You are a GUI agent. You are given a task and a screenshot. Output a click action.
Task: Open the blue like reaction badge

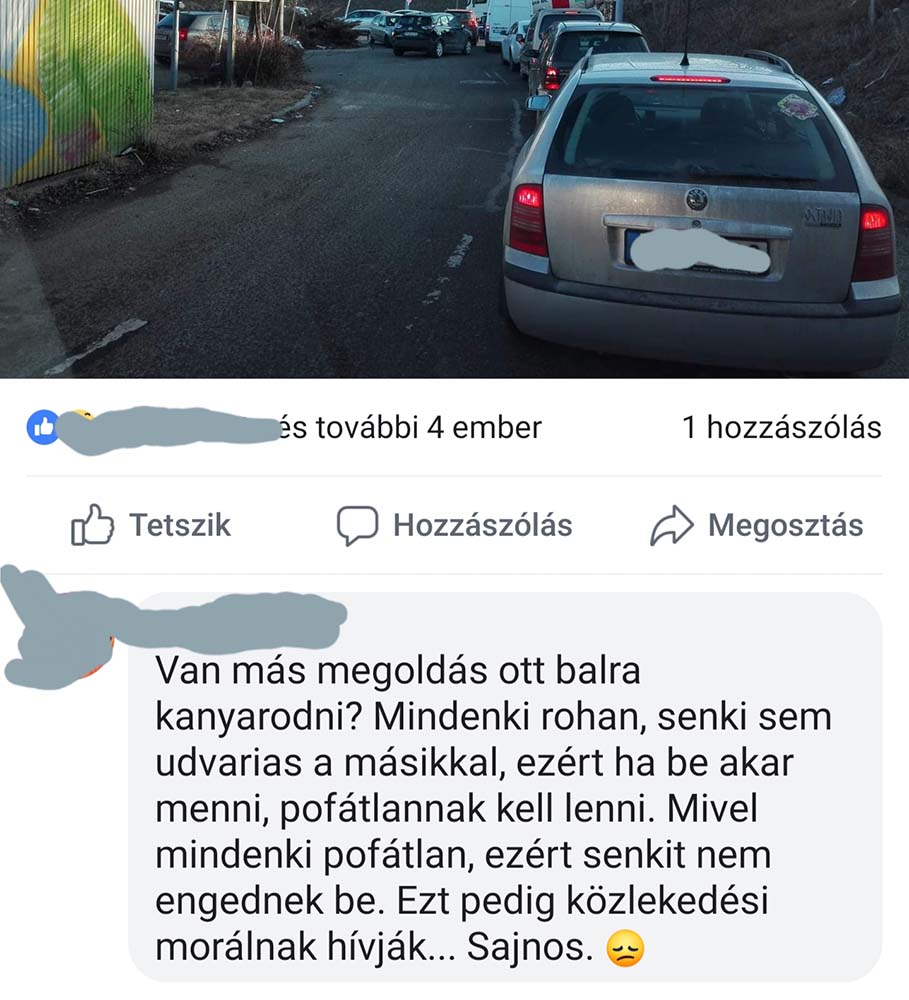[43, 427]
